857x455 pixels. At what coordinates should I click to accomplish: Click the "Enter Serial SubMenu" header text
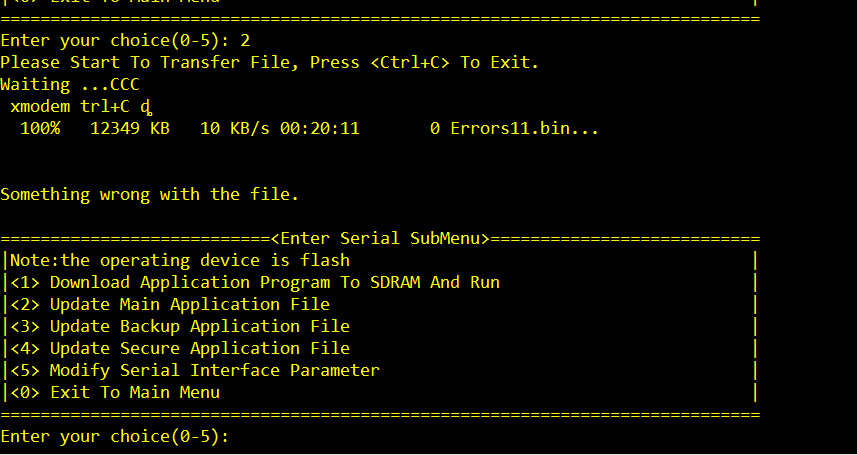click(x=379, y=238)
